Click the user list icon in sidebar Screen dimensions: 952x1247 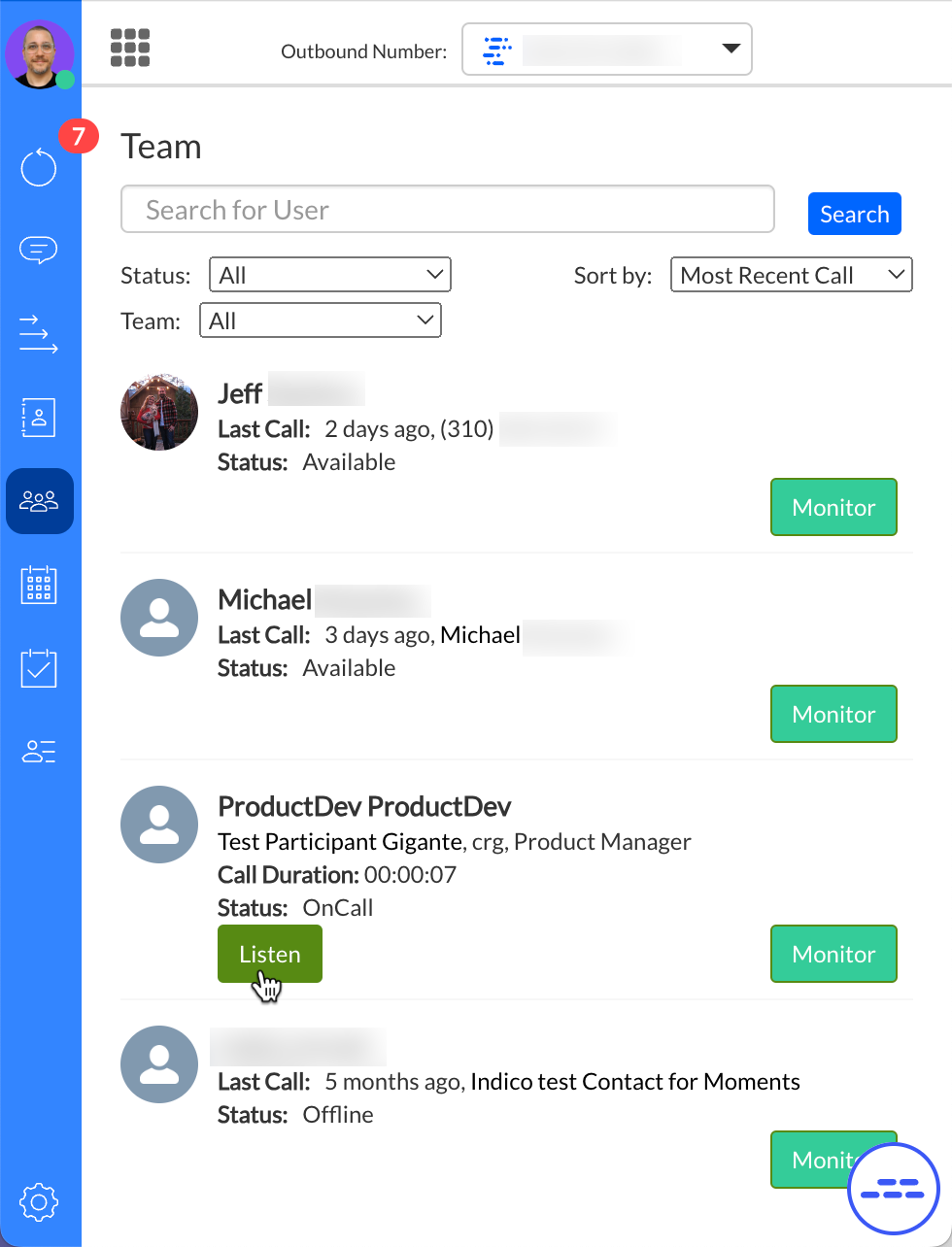click(x=39, y=752)
